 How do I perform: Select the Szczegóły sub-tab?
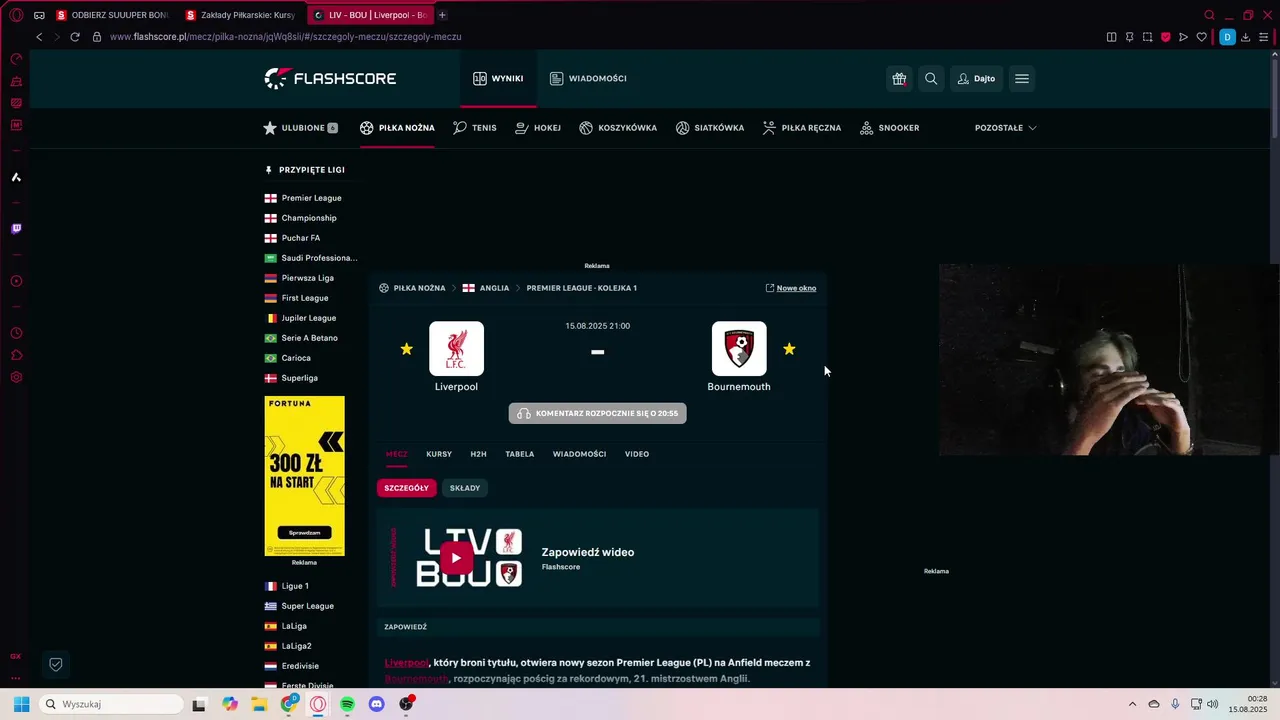tap(406, 488)
